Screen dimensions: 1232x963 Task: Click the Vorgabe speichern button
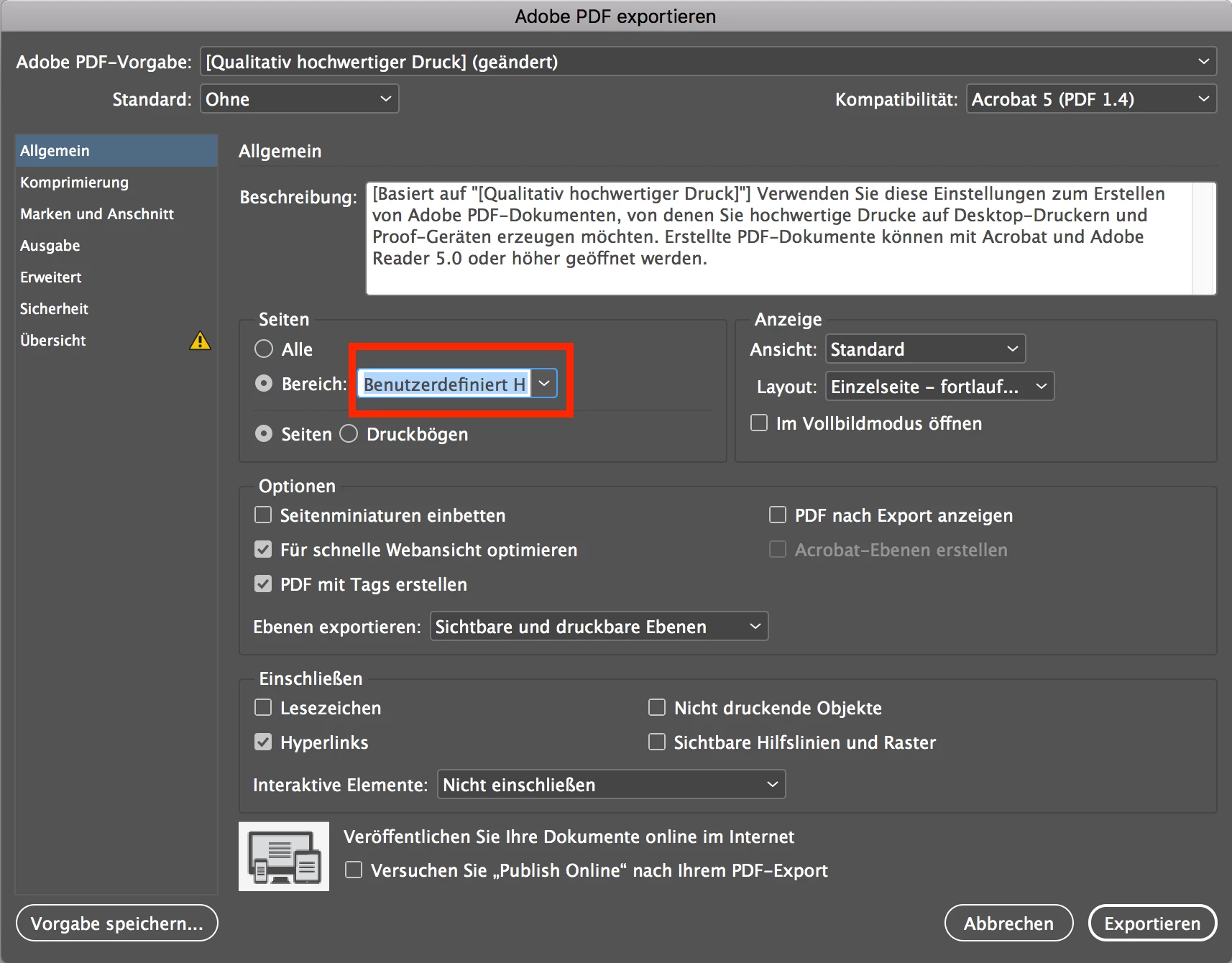(x=116, y=923)
